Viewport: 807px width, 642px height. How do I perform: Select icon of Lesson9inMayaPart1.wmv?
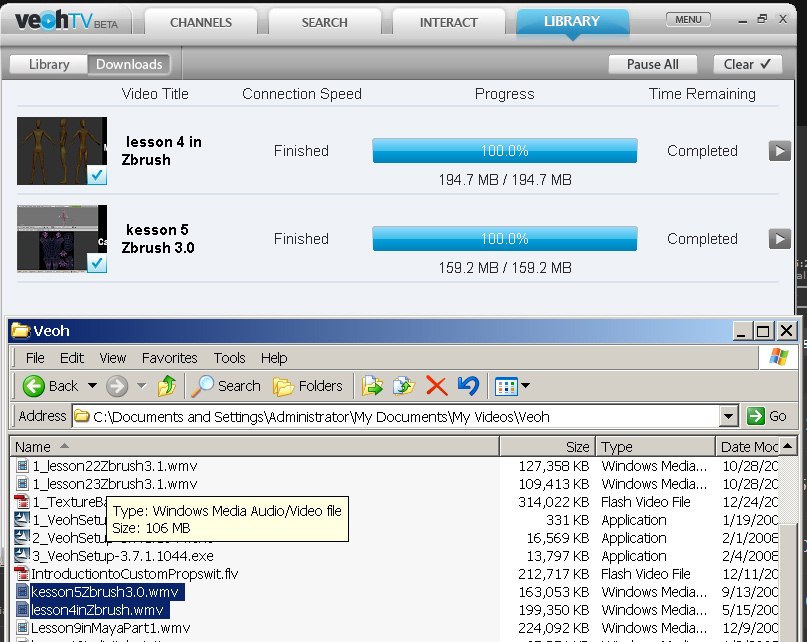click(22, 628)
